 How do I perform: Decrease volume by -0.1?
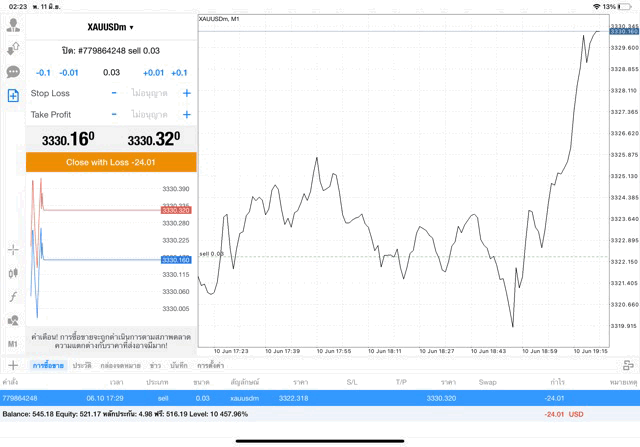pos(43,73)
